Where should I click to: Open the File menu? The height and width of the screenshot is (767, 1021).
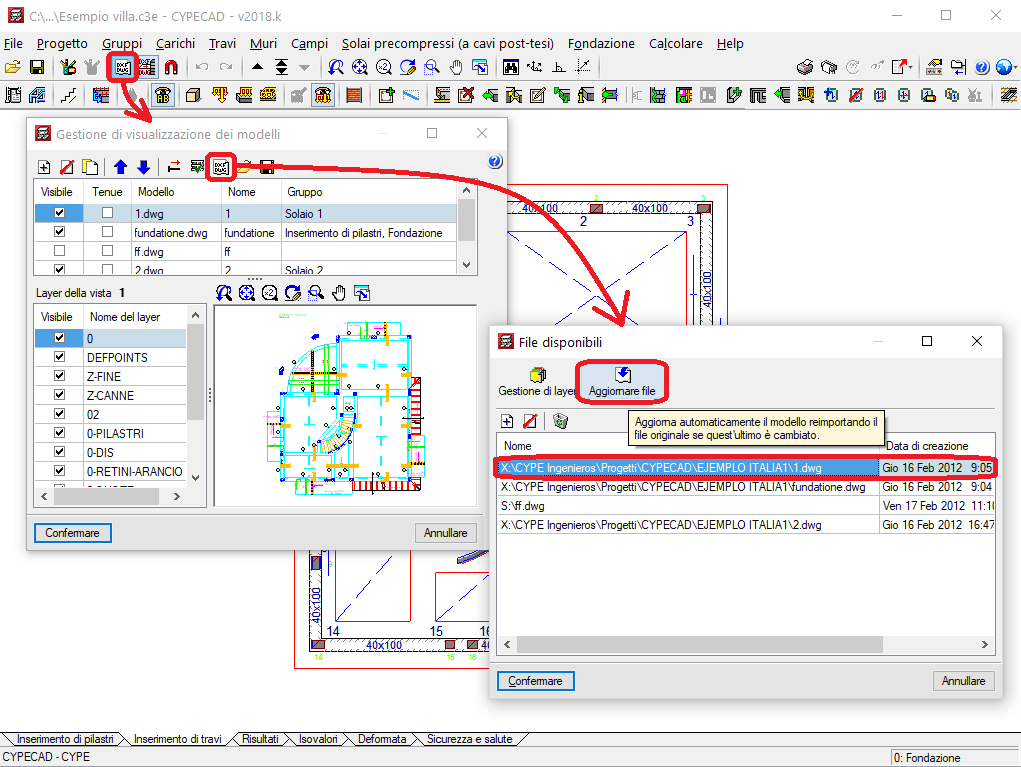(x=13, y=44)
